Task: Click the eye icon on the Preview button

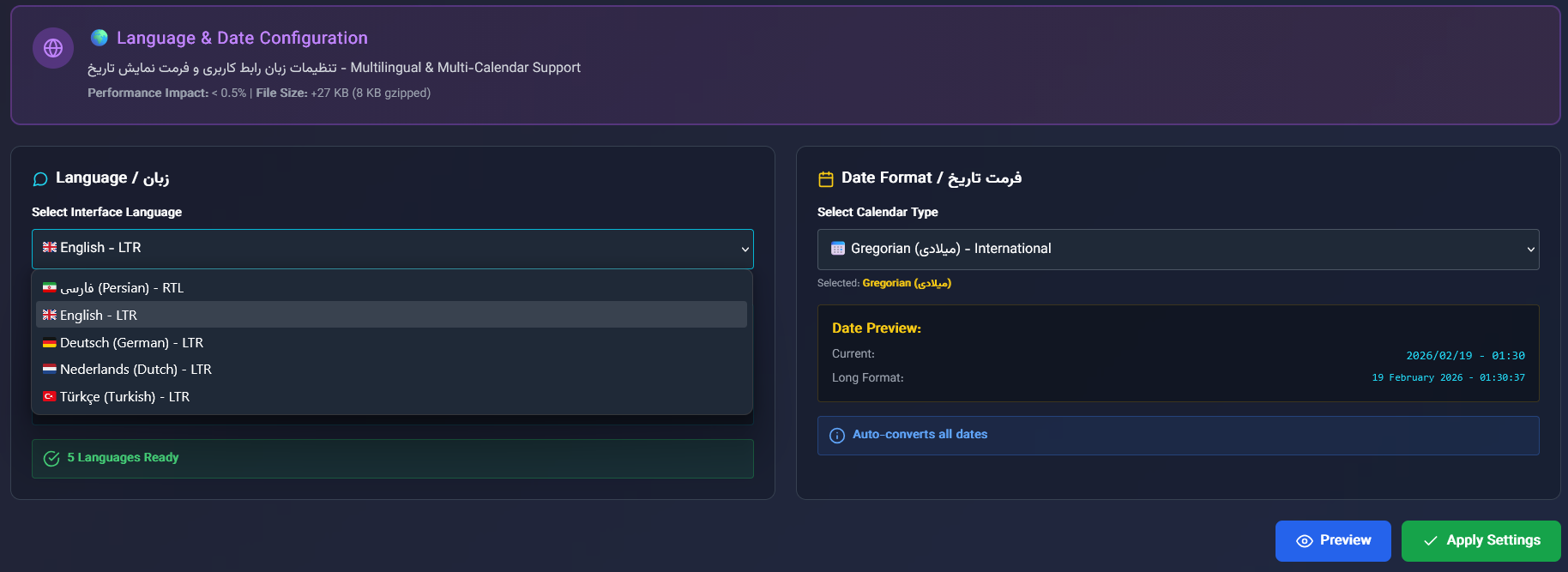Action: [x=1305, y=541]
